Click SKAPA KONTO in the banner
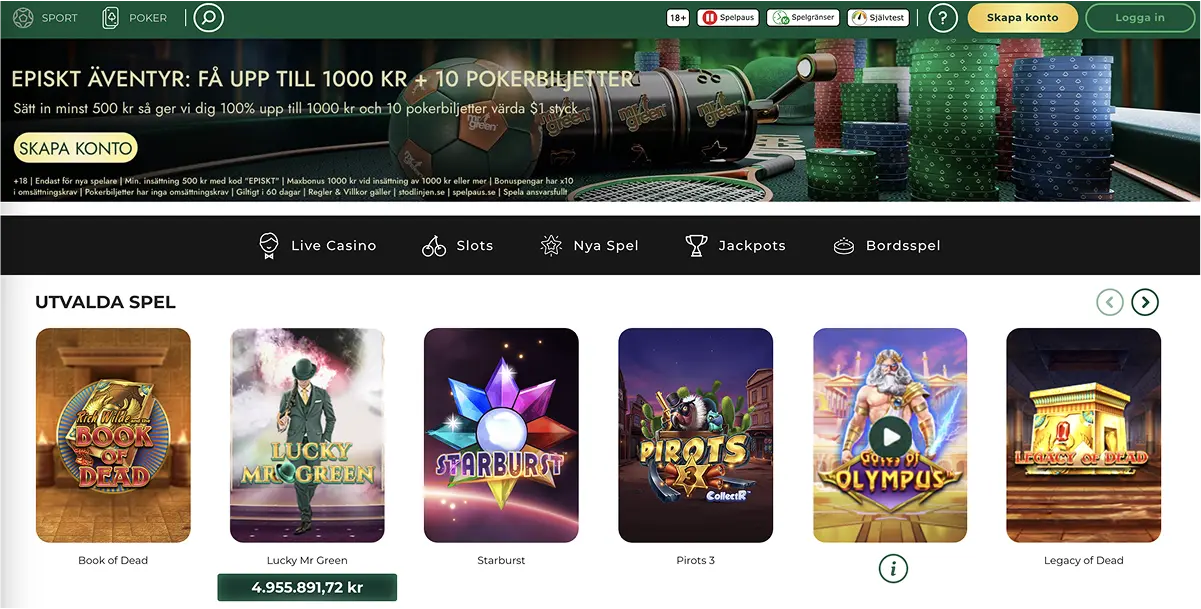1201x609 pixels. click(75, 147)
